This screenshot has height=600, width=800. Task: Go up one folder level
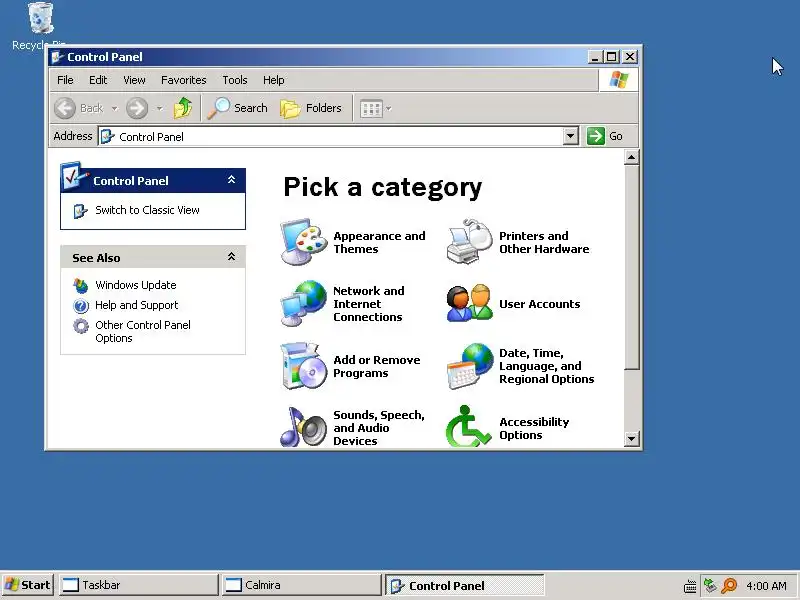(183, 108)
